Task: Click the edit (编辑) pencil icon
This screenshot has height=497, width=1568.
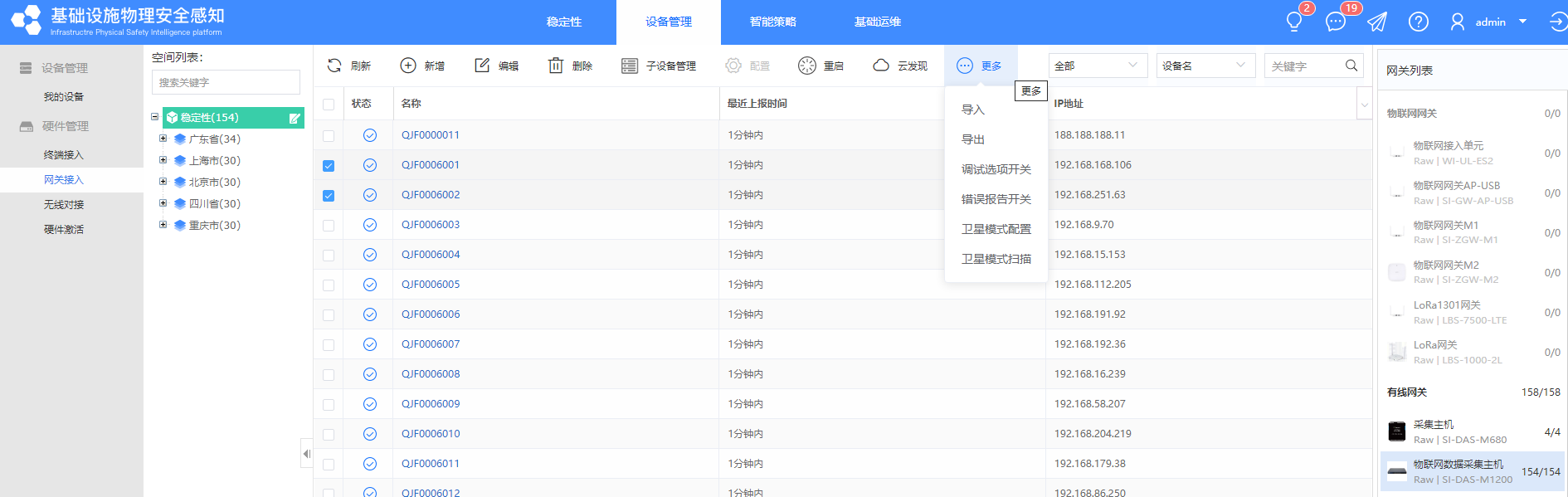Action: pyautogui.click(x=482, y=66)
